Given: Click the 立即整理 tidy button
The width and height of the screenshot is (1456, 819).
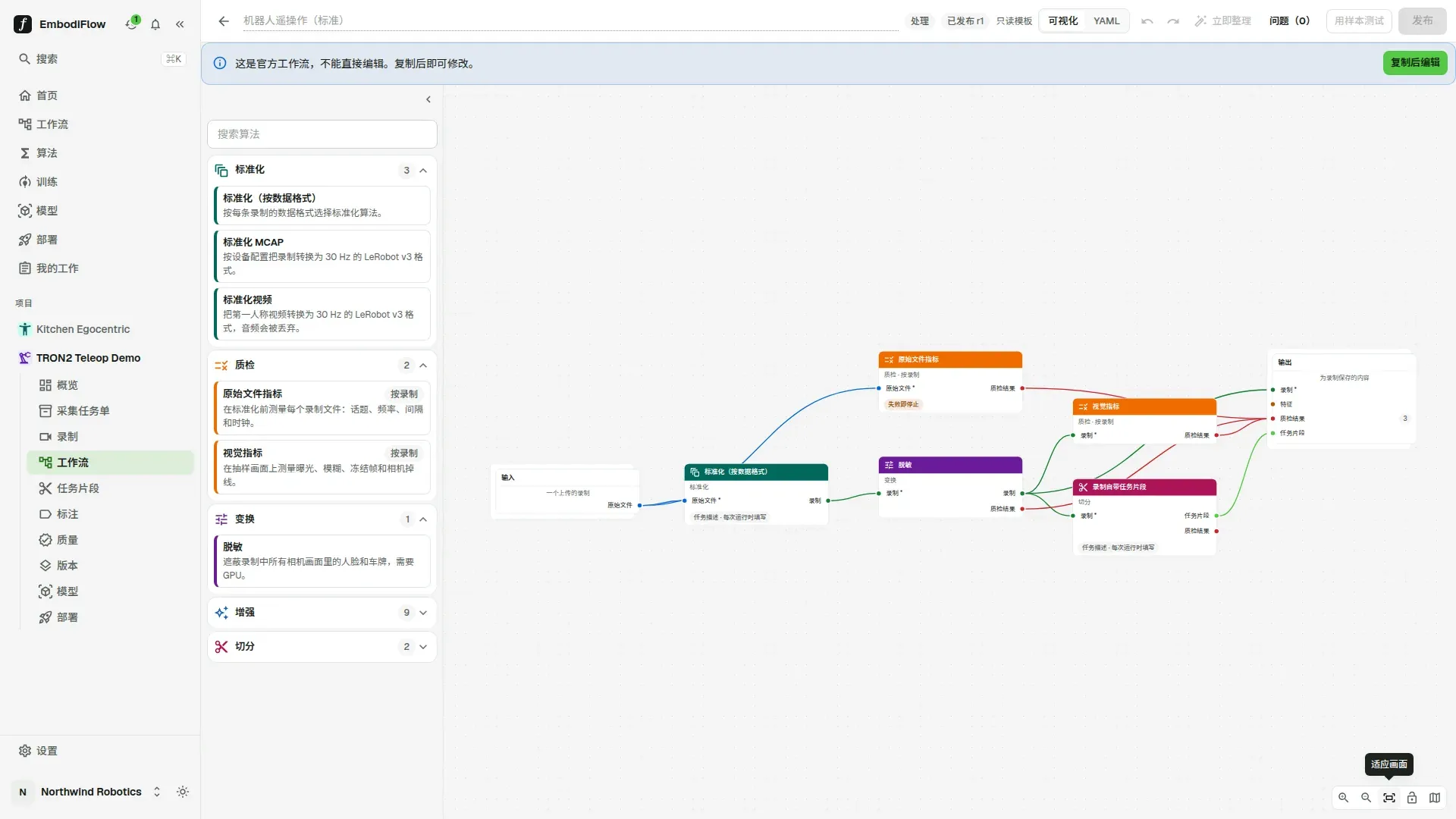Looking at the screenshot, I should (x=1222, y=21).
